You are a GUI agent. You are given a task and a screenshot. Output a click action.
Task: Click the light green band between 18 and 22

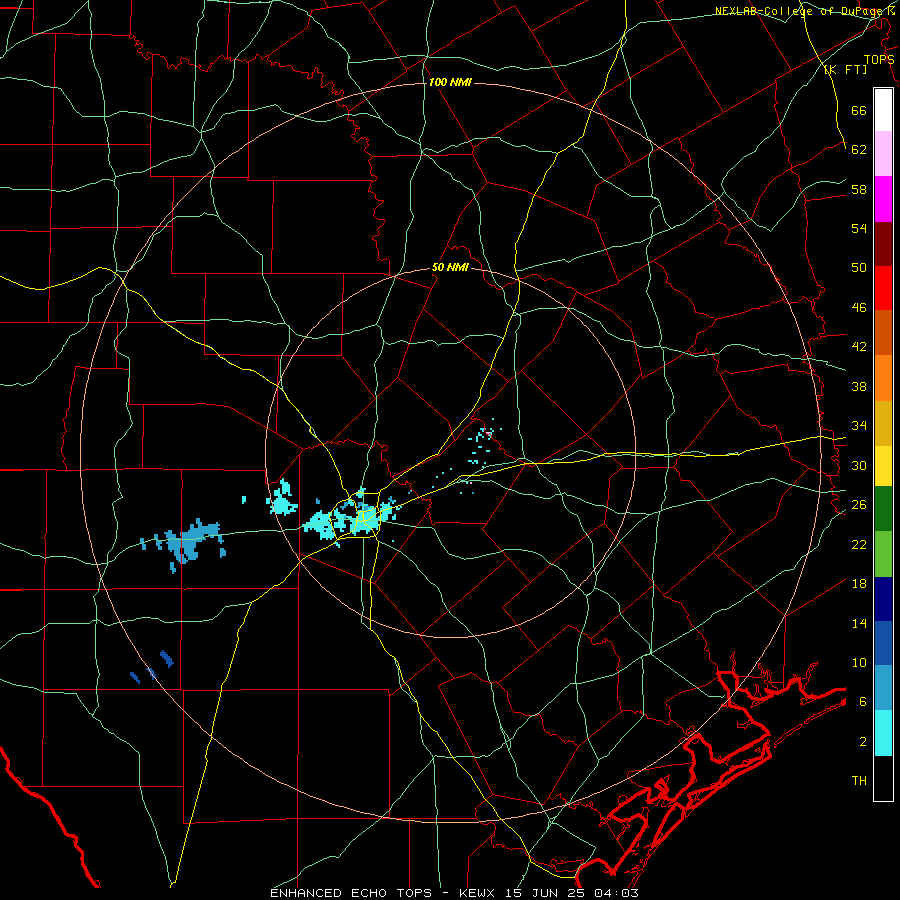[883, 554]
